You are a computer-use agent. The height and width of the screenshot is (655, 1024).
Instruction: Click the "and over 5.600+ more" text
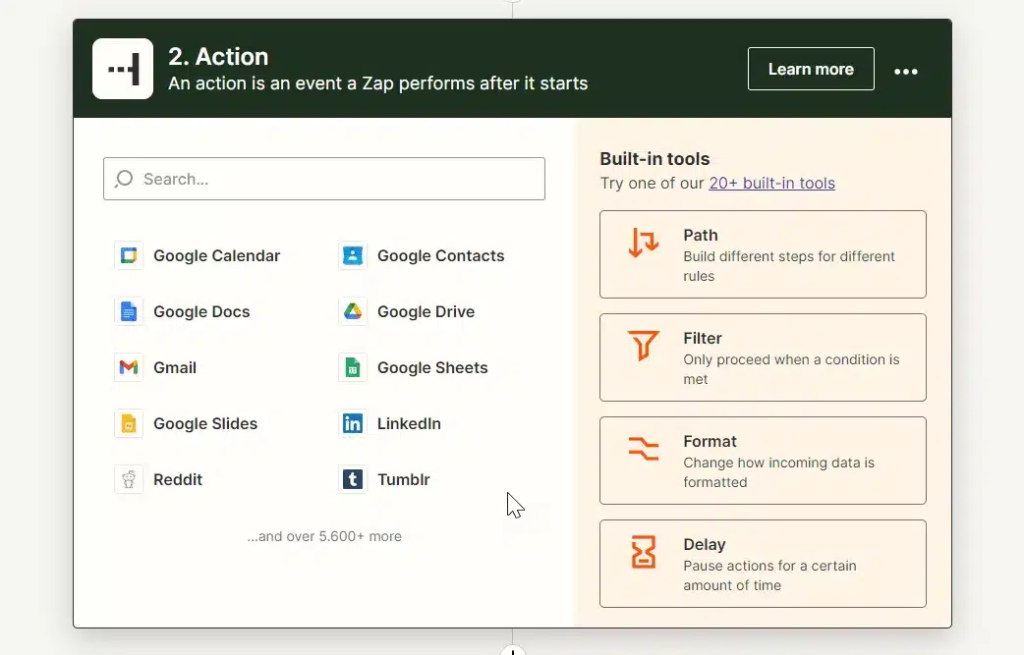pos(324,536)
